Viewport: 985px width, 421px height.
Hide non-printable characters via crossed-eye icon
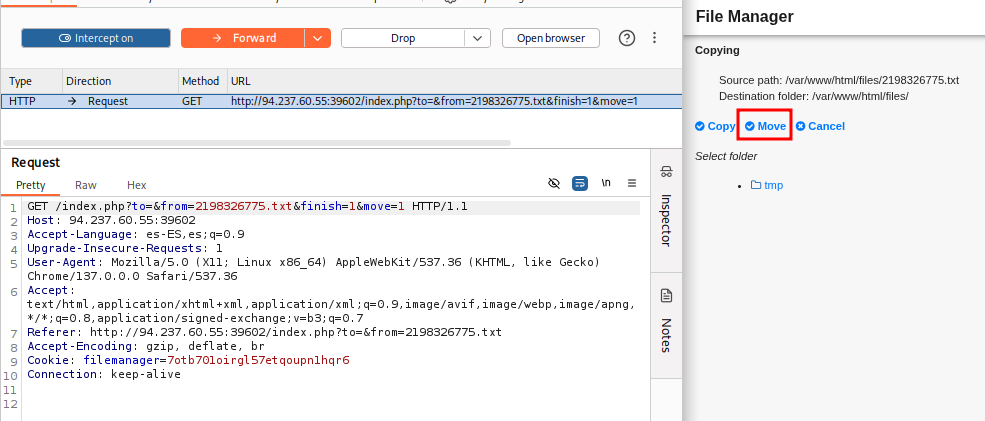[x=555, y=183]
